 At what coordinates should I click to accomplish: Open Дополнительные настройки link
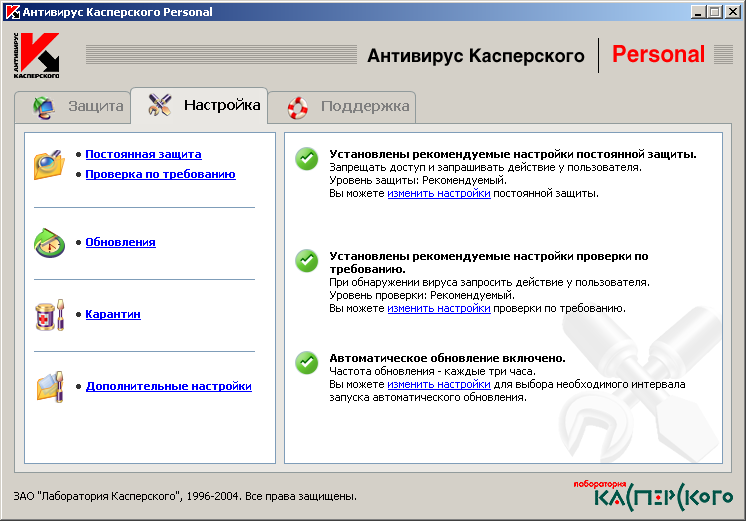168,386
